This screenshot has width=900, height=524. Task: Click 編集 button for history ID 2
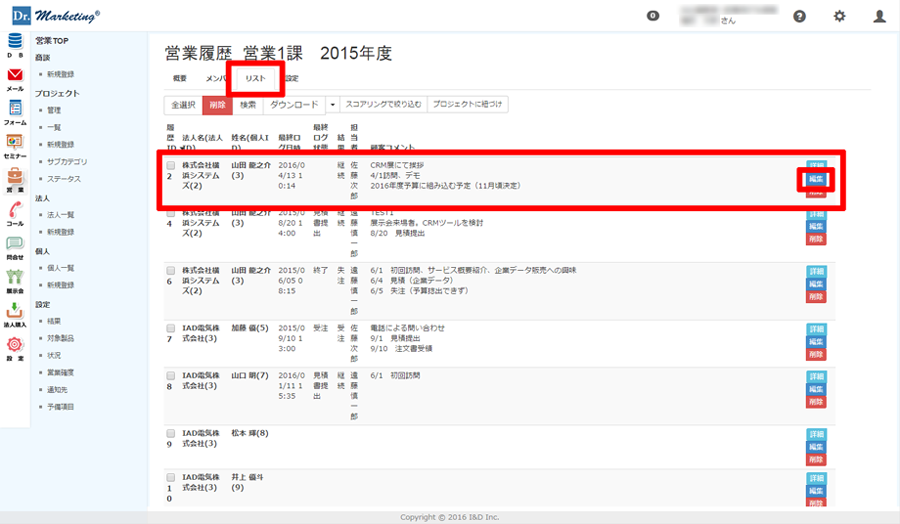[816, 179]
